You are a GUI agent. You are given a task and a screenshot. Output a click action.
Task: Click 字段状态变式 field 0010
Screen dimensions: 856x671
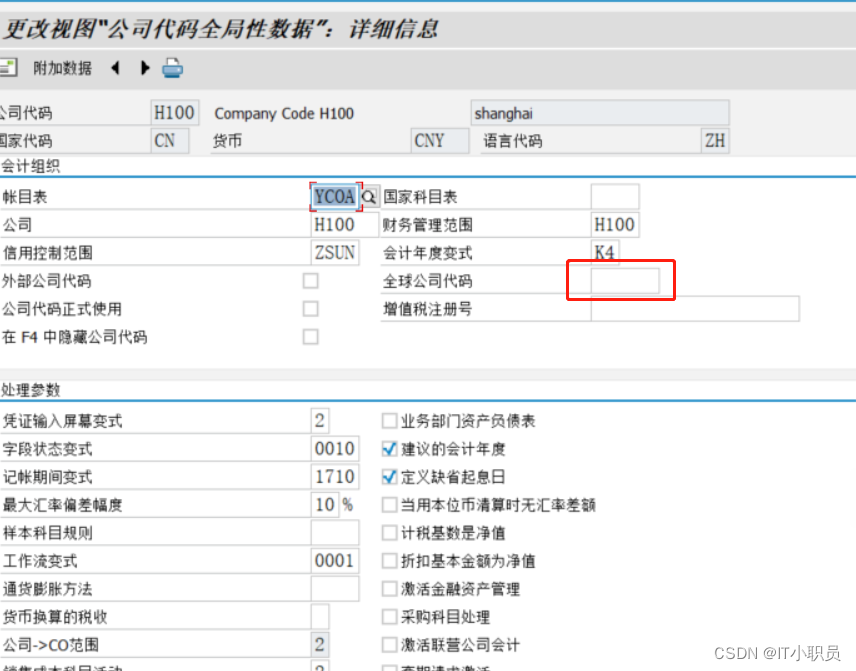pos(335,448)
